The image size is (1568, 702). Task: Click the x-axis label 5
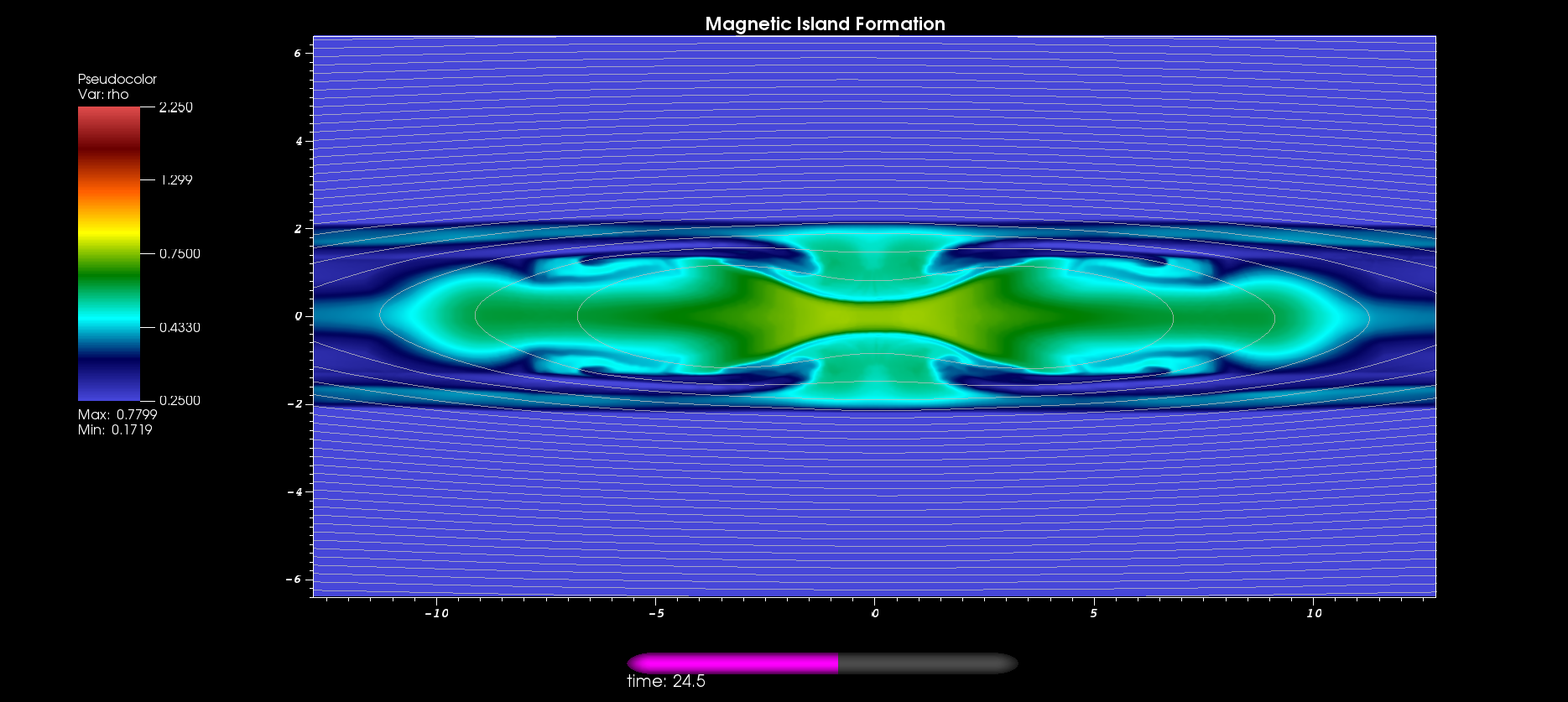pos(1094,613)
